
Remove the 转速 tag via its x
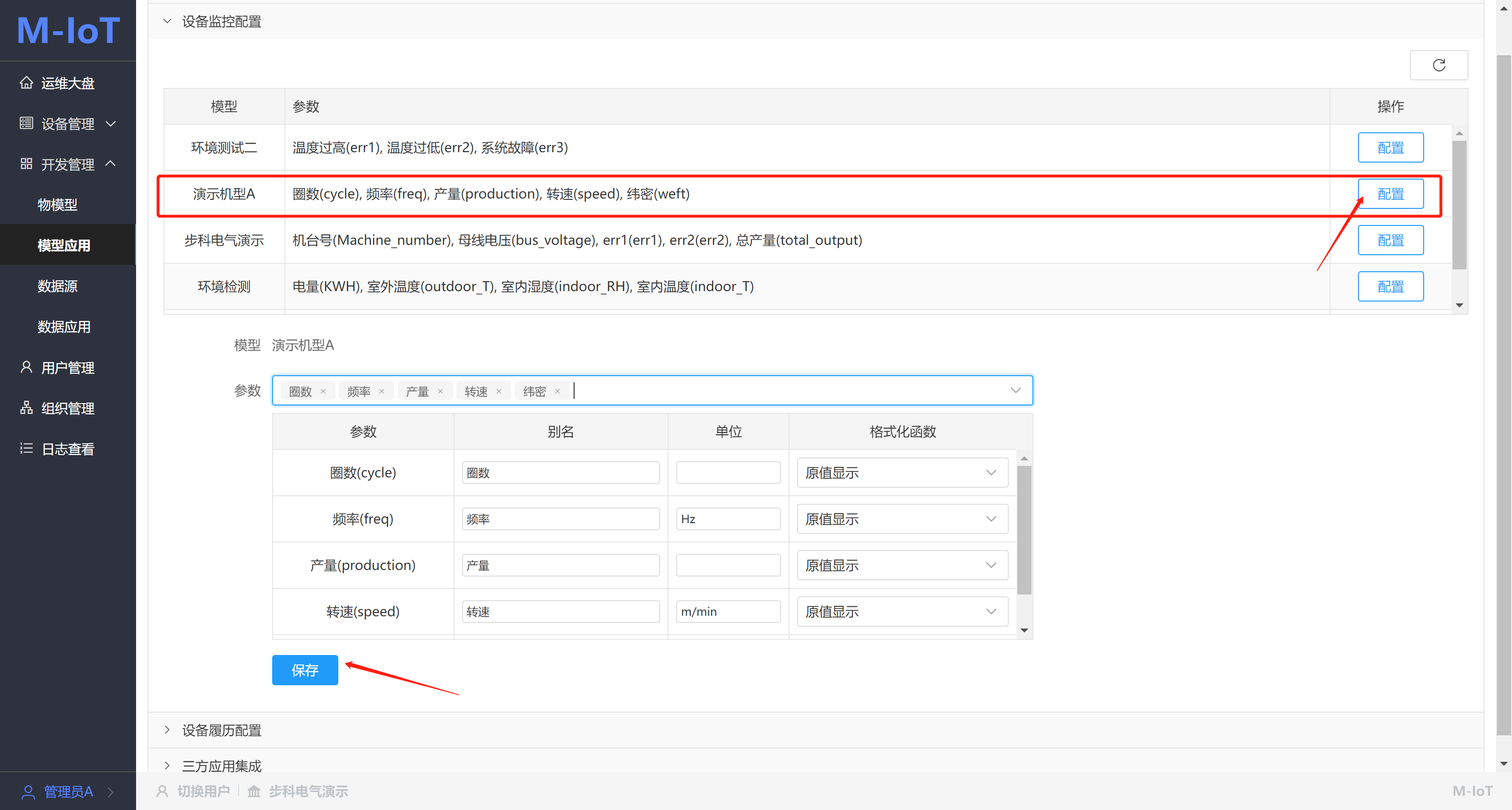click(x=499, y=391)
